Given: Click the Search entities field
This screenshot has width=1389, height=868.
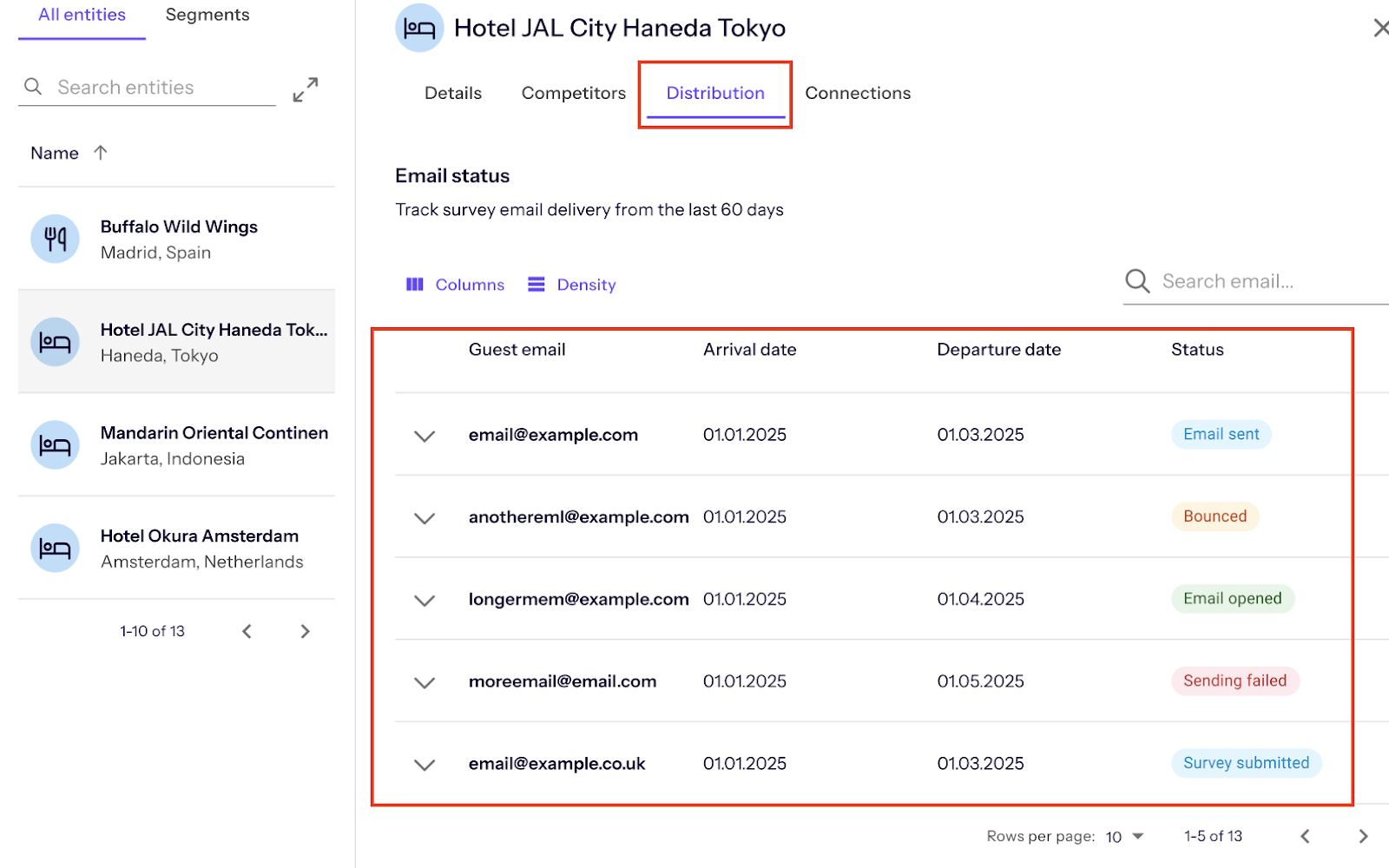Looking at the screenshot, I should point(147,87).
